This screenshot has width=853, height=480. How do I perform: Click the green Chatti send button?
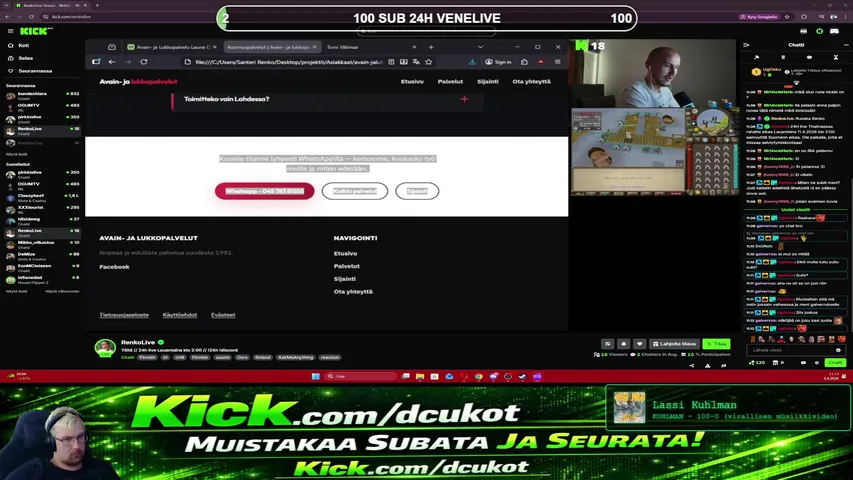pyautogui.click(x=835, y=362)
